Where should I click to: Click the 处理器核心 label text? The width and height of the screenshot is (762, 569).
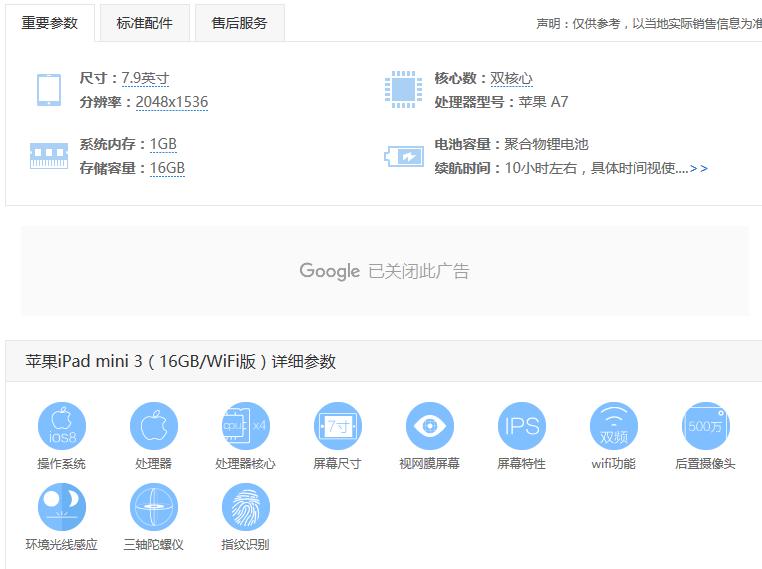click(245, 464)
